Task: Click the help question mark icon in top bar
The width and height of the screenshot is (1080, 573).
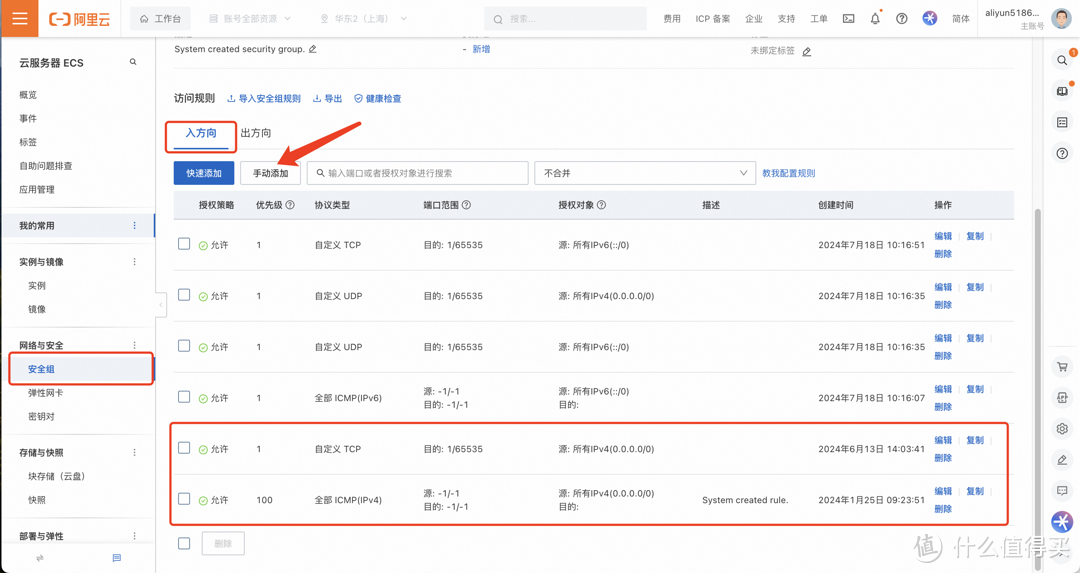Action: 901,18
